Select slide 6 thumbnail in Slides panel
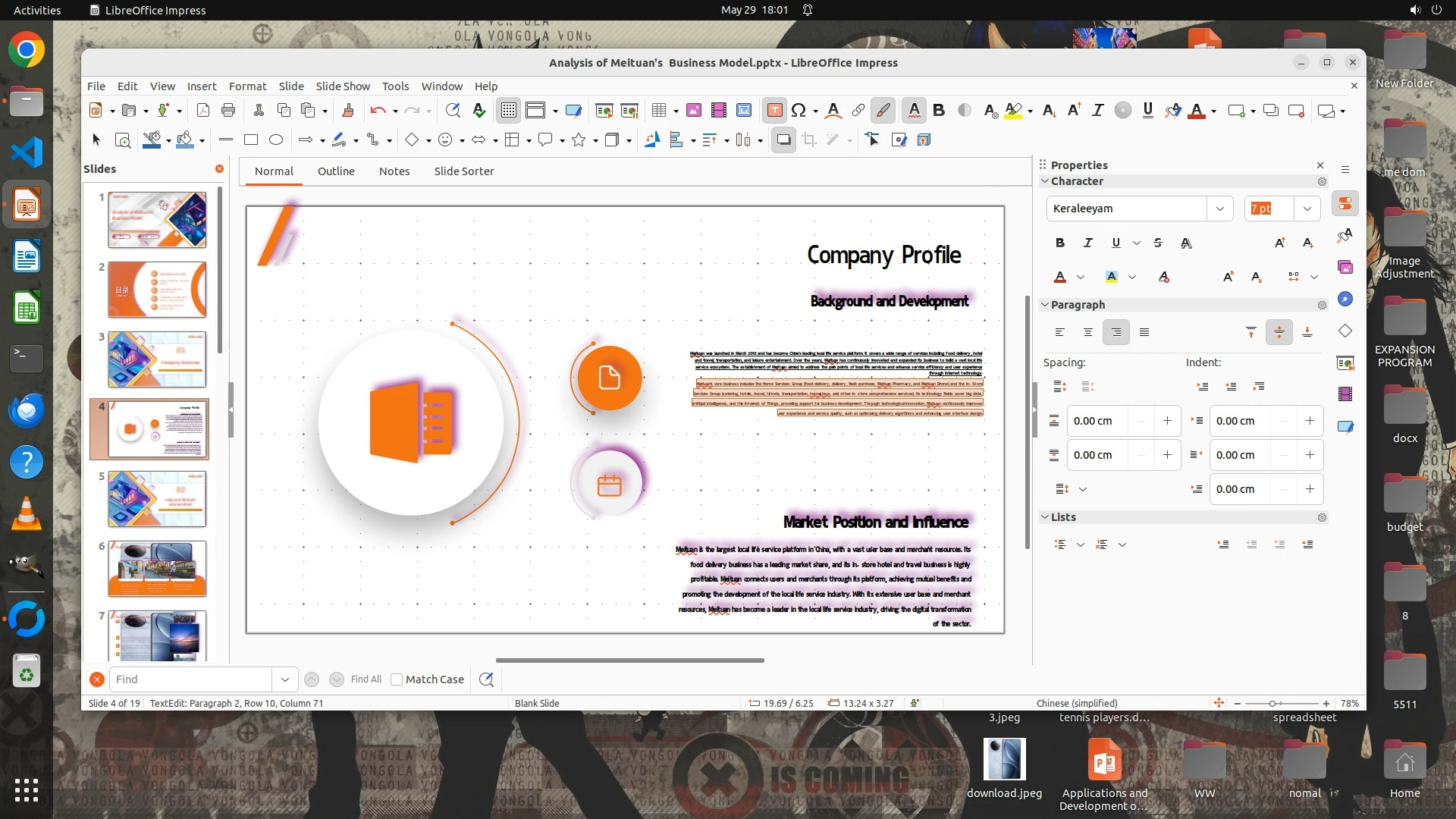The image size is (1456, 819). pyautogui.click(x=157, y=568)
